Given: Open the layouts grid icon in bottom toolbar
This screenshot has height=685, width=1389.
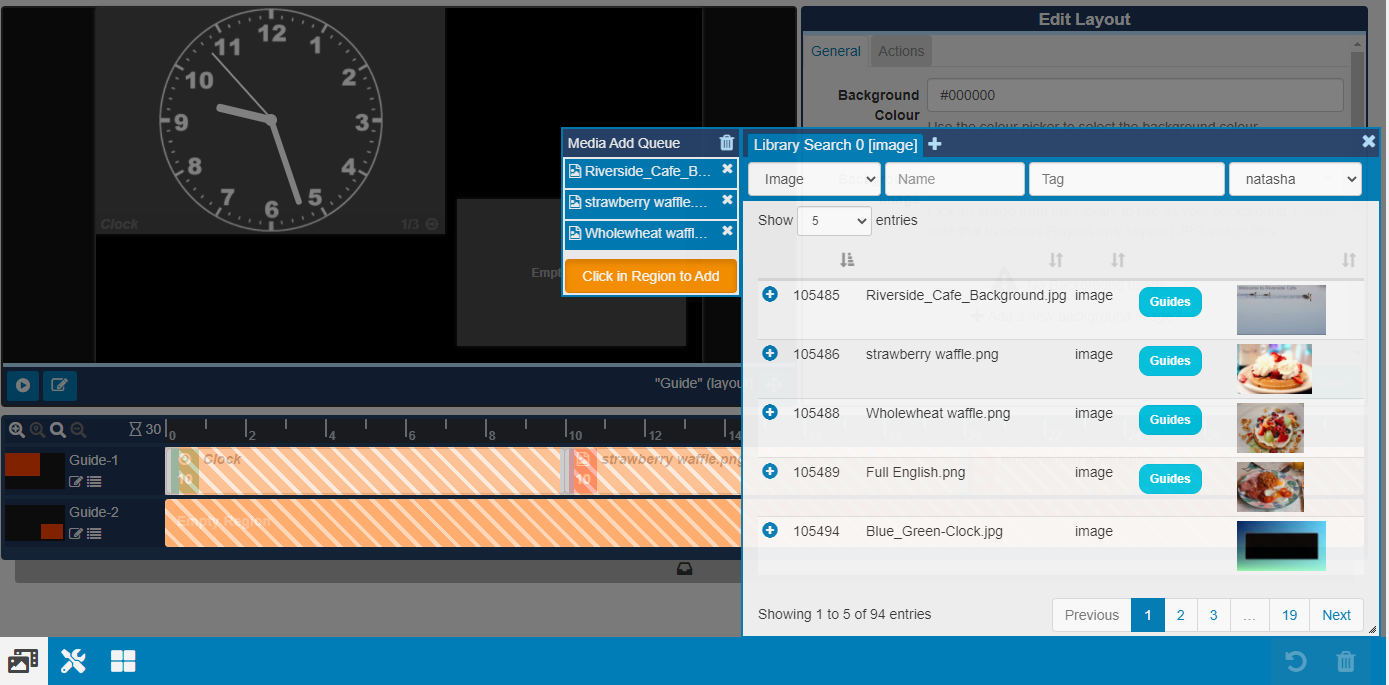Looking at the screenshot, I should click(x=123, y=661).
